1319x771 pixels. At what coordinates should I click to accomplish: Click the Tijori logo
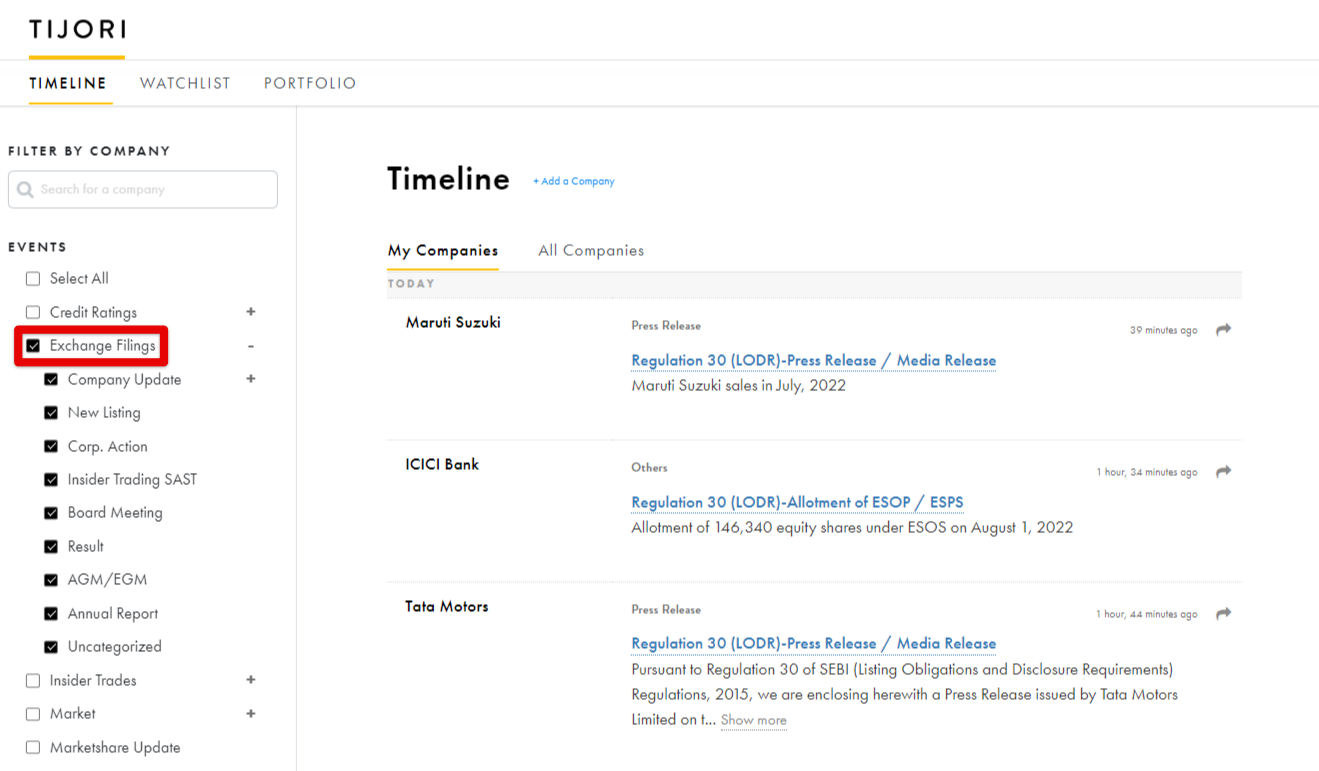pos(77,30)
